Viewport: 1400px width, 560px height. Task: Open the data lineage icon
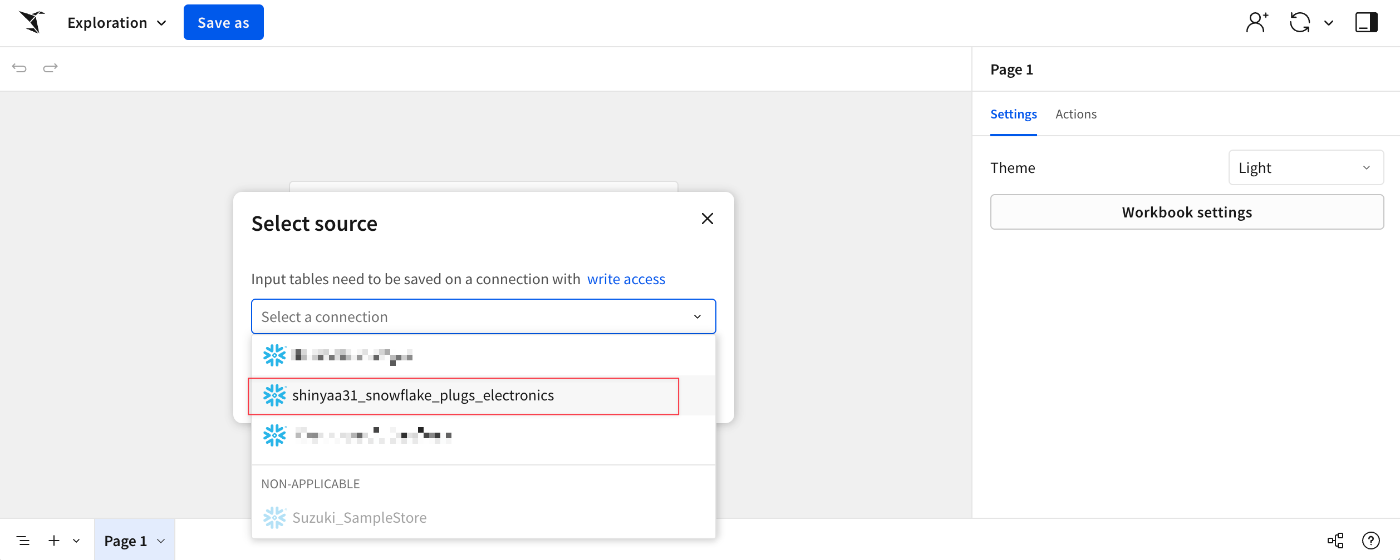point(1335,541)
